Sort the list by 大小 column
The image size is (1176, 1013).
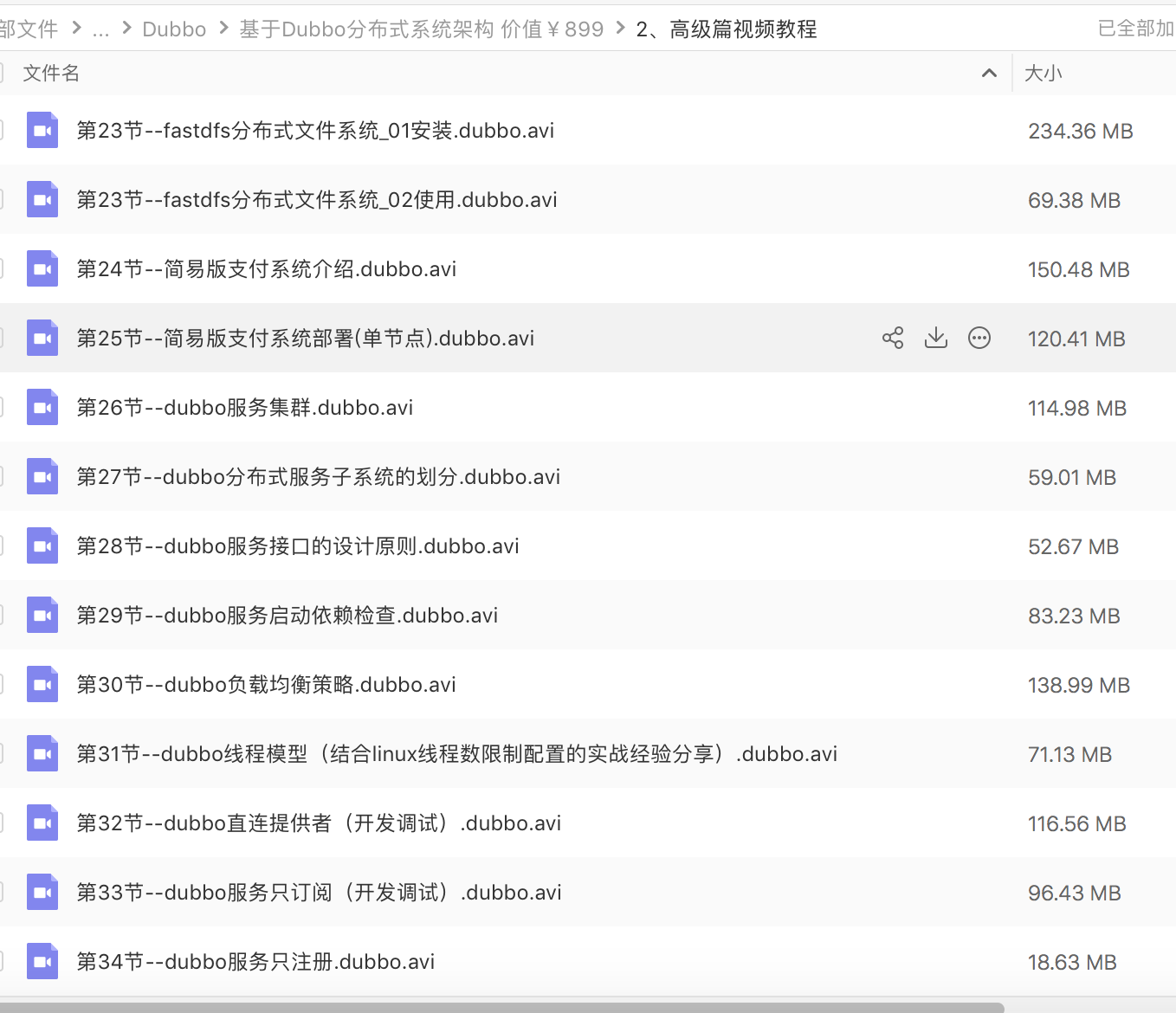click(1043, 74)
